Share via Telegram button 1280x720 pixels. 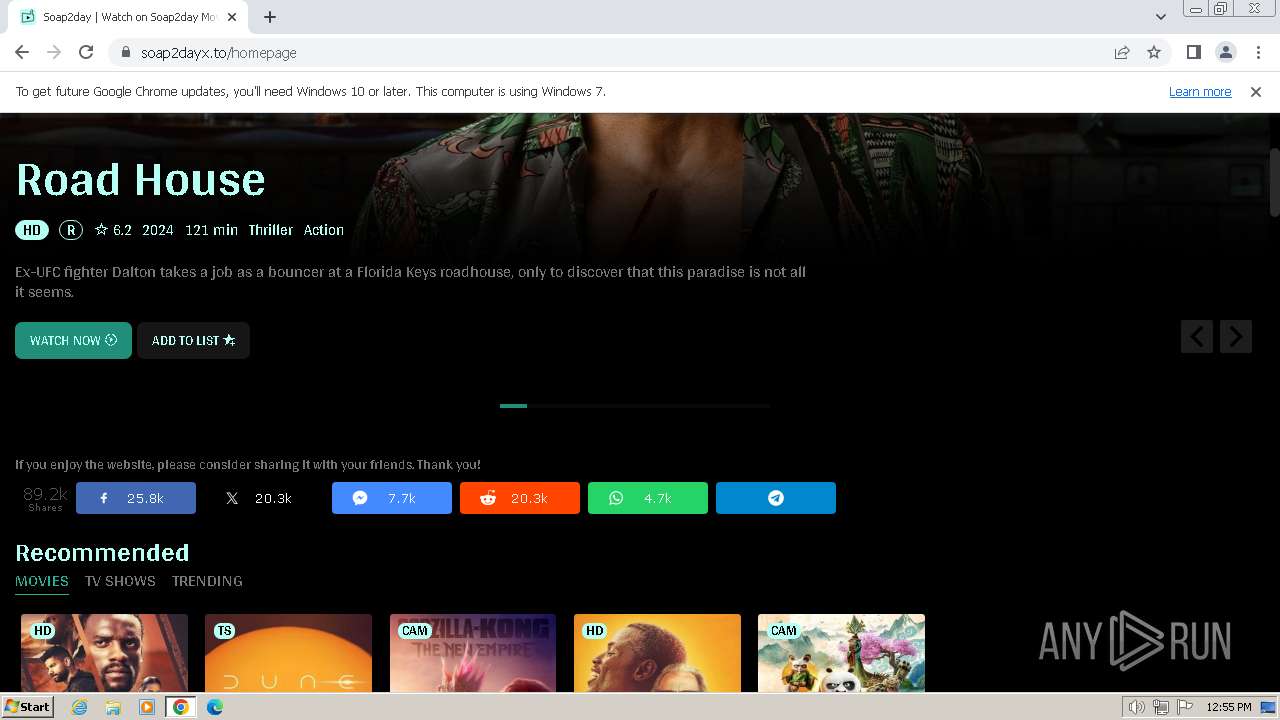point(776,498)
